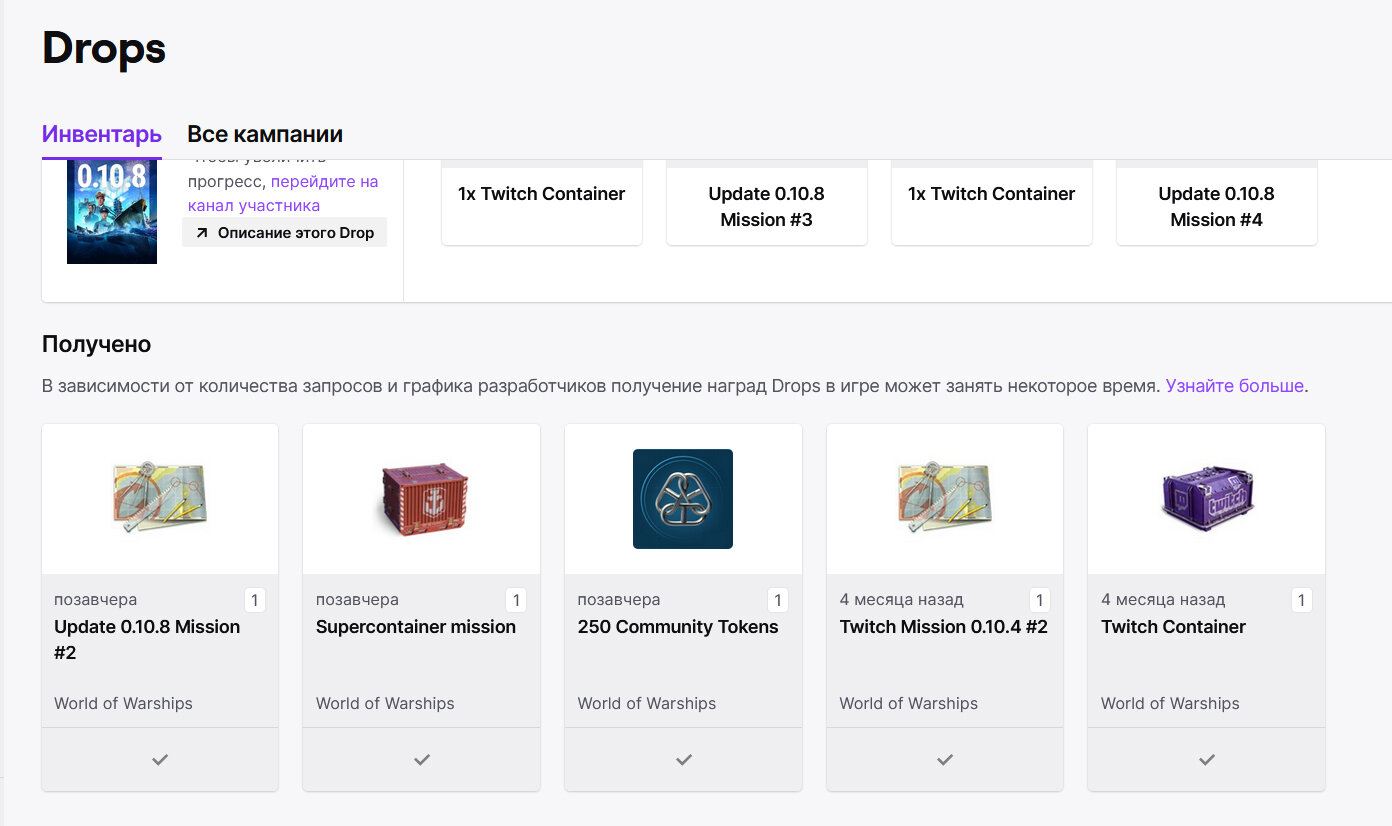
Task: Click the Supercontainer mission title
Action: pyautogui.click(x=416, y=627)
